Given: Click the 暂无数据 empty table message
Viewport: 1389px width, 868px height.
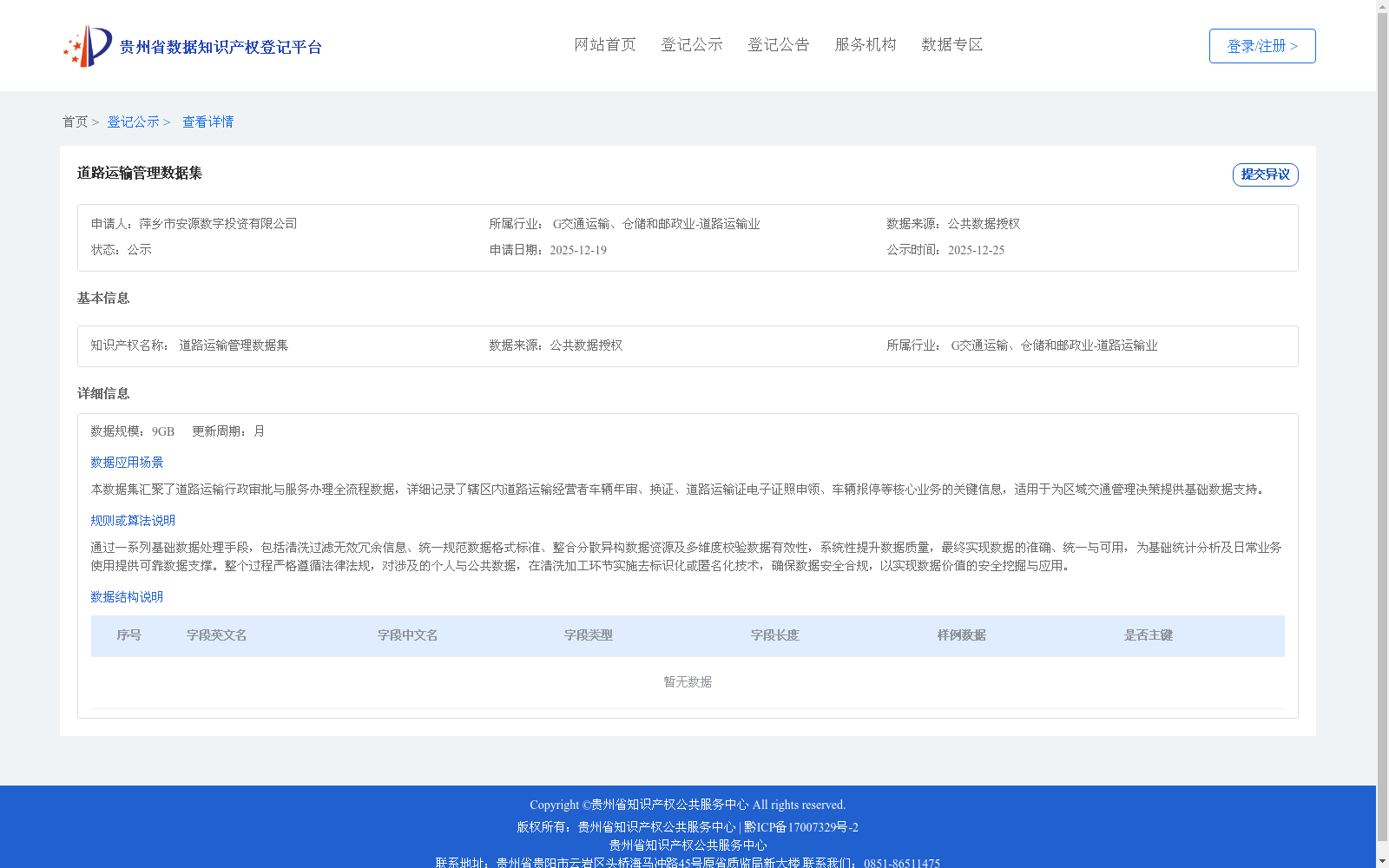Looking at the screenshot, I should pyautogui.click(x=688, y=682).
